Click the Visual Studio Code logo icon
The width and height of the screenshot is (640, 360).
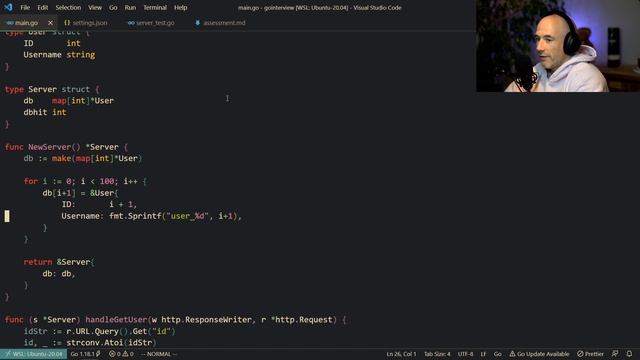point(8,7)
